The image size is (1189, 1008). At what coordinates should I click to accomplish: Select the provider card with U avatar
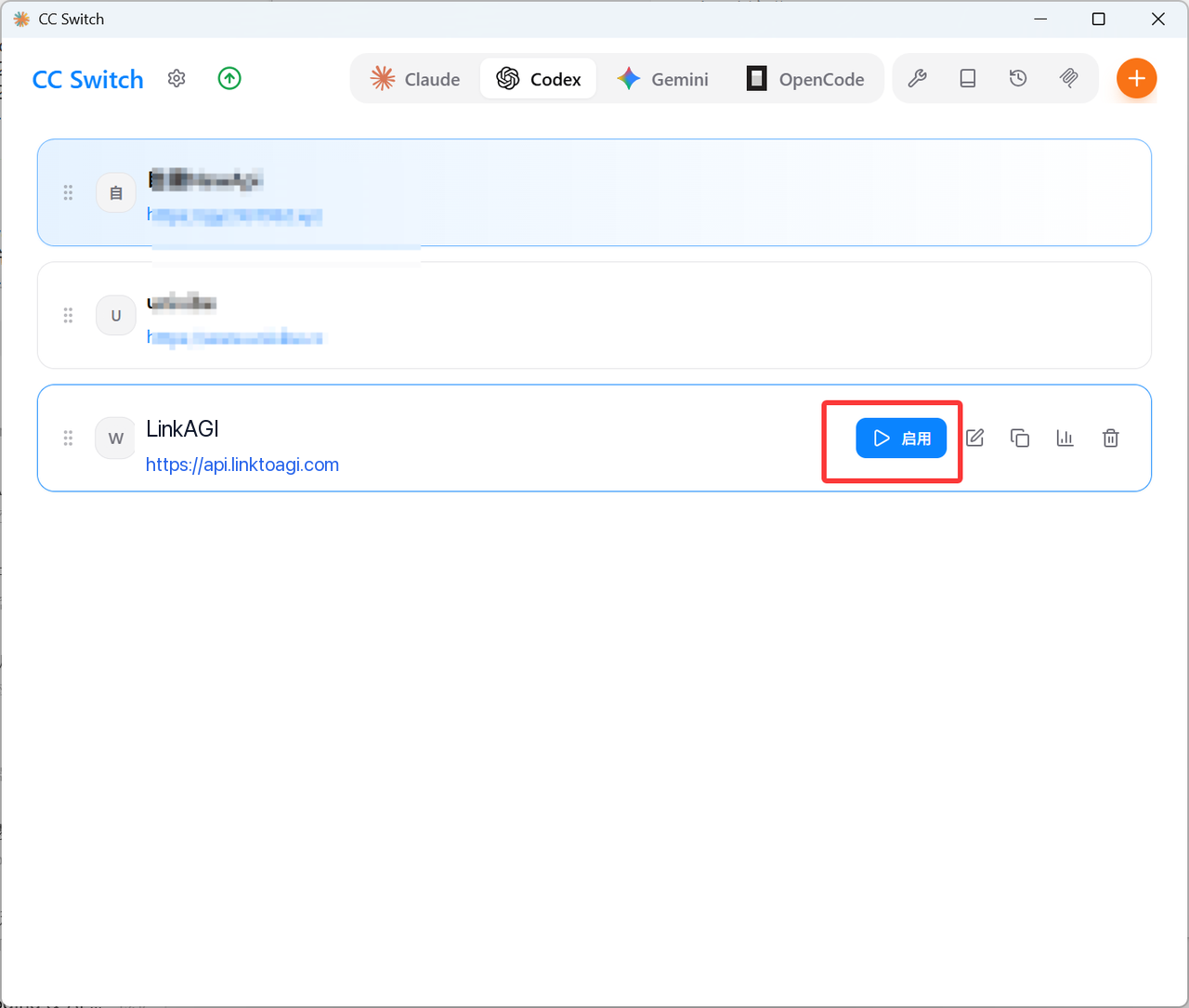[x=594, y=315]
